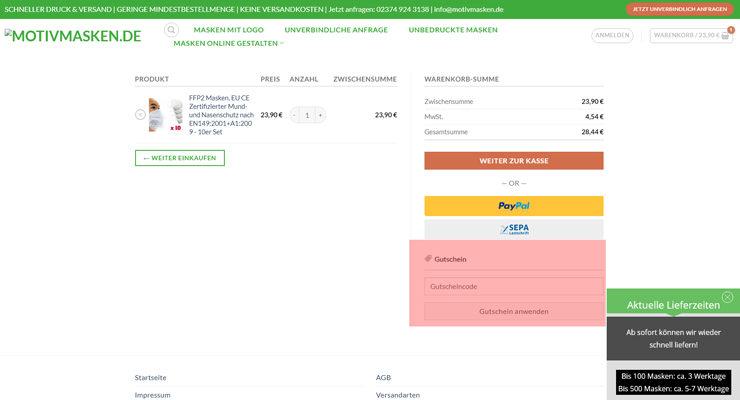The width and height of the screenshot is (740, 400).
Task: Focus the Gutscheincode input field
Action: [x=513, y=286]
